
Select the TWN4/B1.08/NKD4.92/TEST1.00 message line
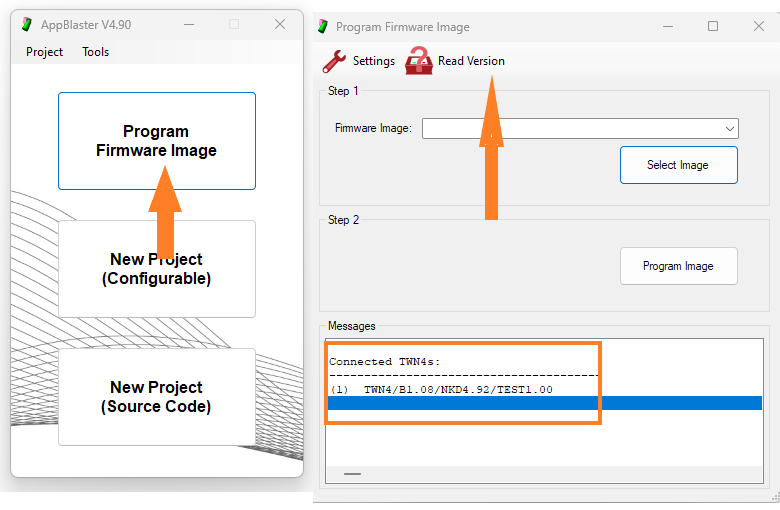click(x=458, y=390)
